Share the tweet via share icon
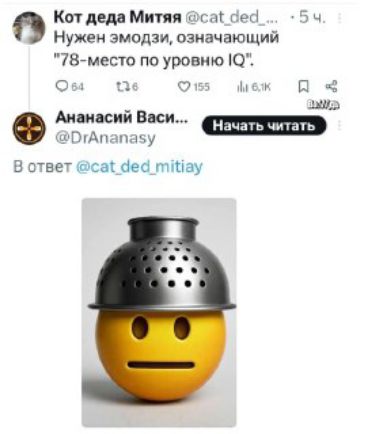368x434 pixels. (x=332, y=87)
